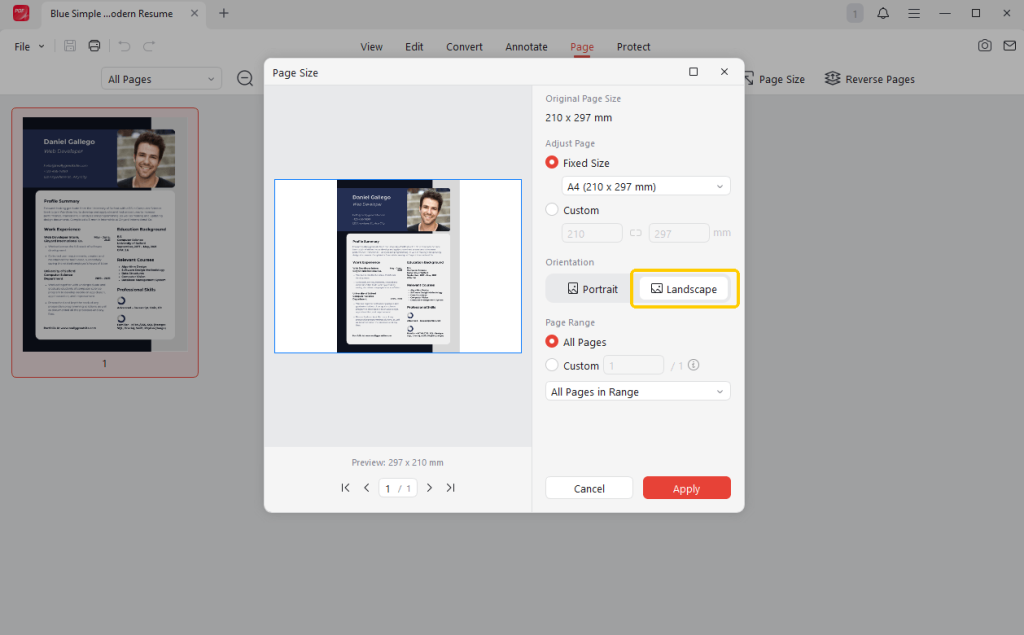1024x635 pixels.
Task: Open the Convert tab
Action: point(464,47)
